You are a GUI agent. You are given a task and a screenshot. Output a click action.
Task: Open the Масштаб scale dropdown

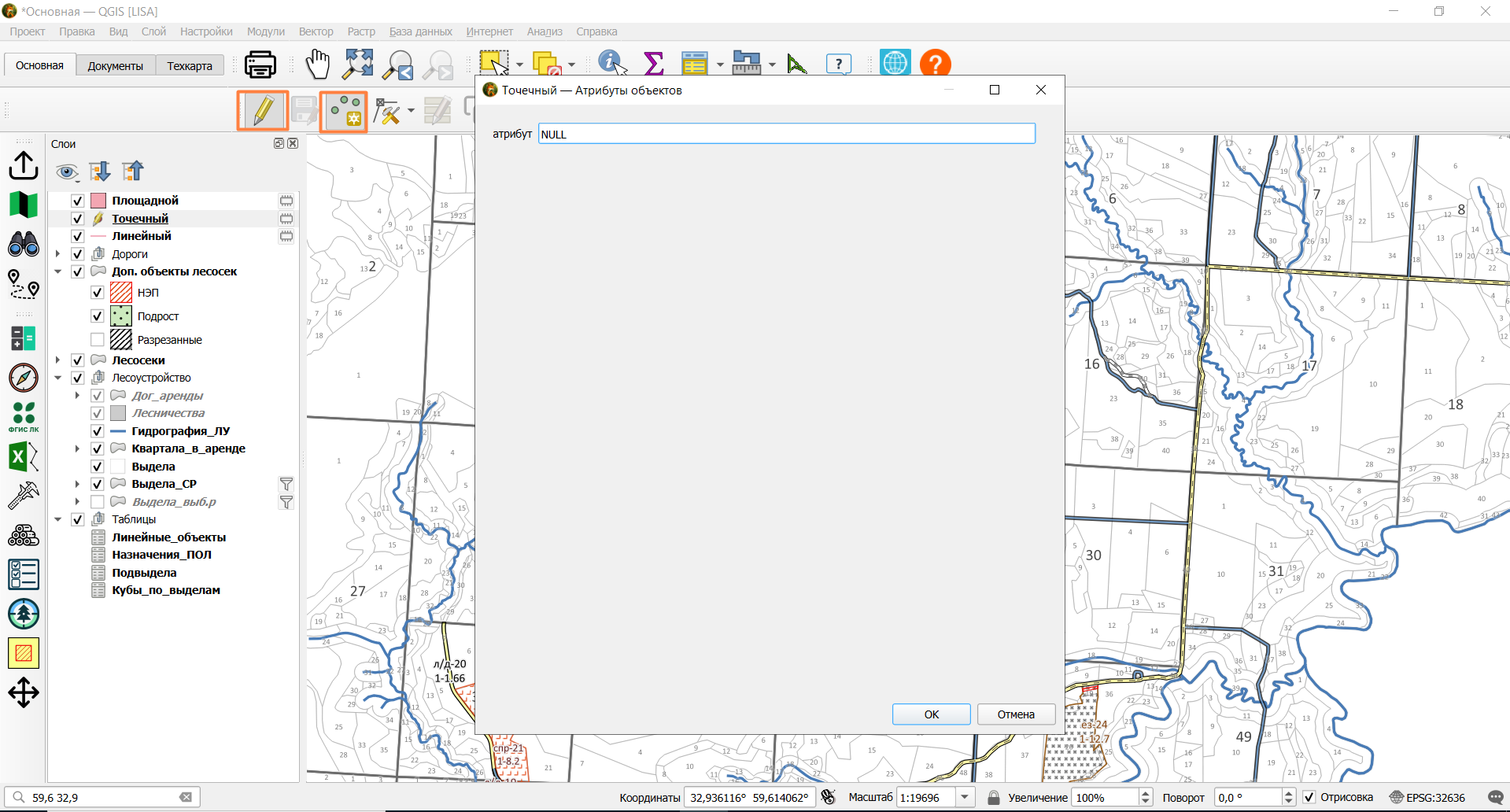[x=965, y=797]
